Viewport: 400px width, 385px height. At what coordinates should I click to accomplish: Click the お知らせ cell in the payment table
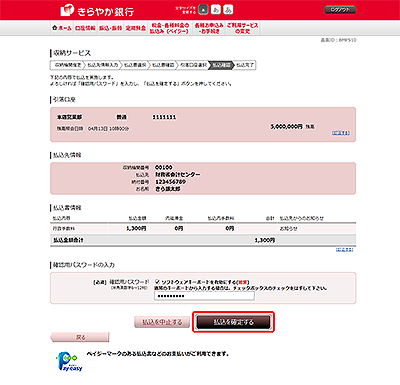pos(288,229)
